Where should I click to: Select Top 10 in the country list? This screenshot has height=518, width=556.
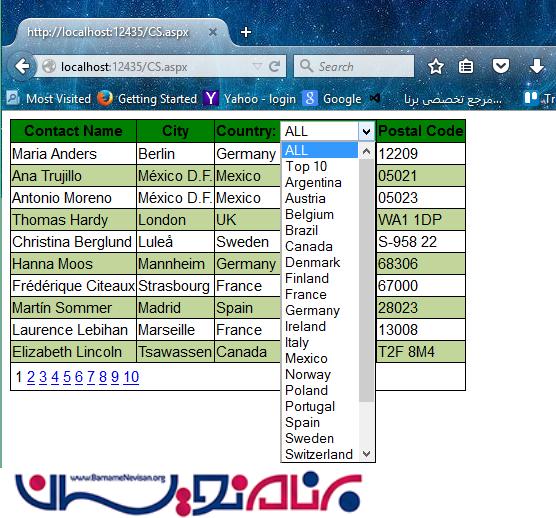click(320, 166)
